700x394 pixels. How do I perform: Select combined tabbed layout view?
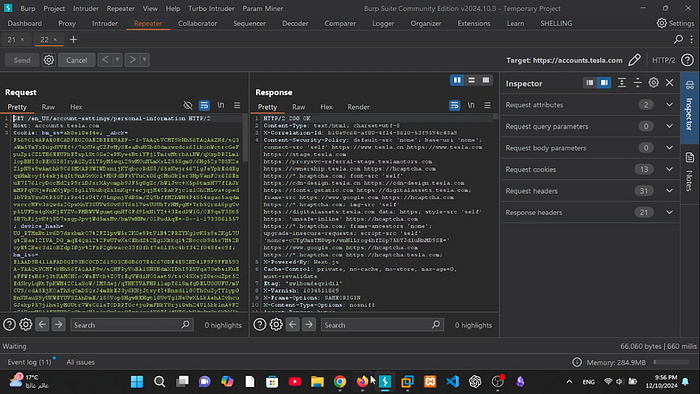click(x=486, y=80)
